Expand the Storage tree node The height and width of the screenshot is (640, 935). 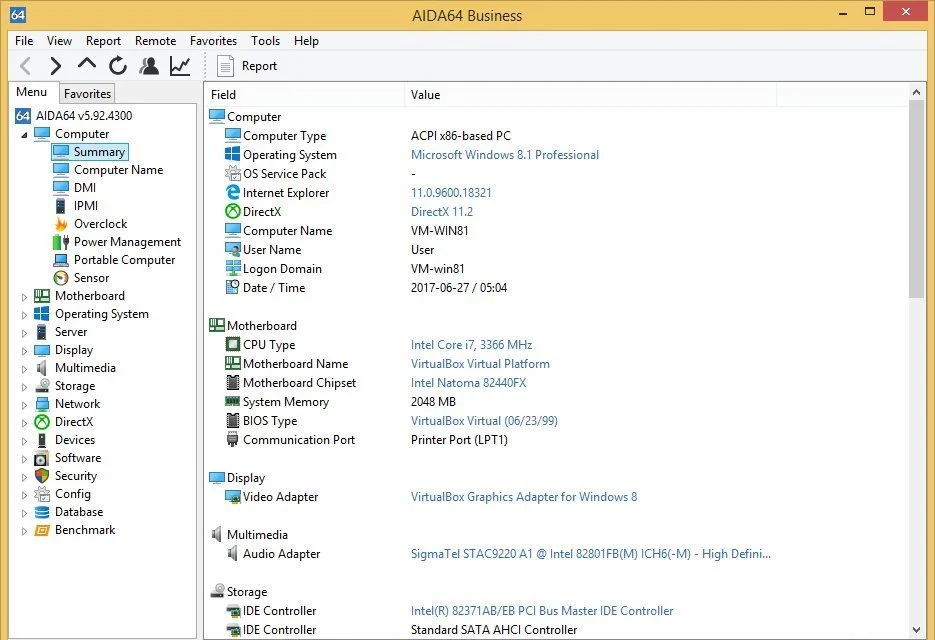pos(24,387)
